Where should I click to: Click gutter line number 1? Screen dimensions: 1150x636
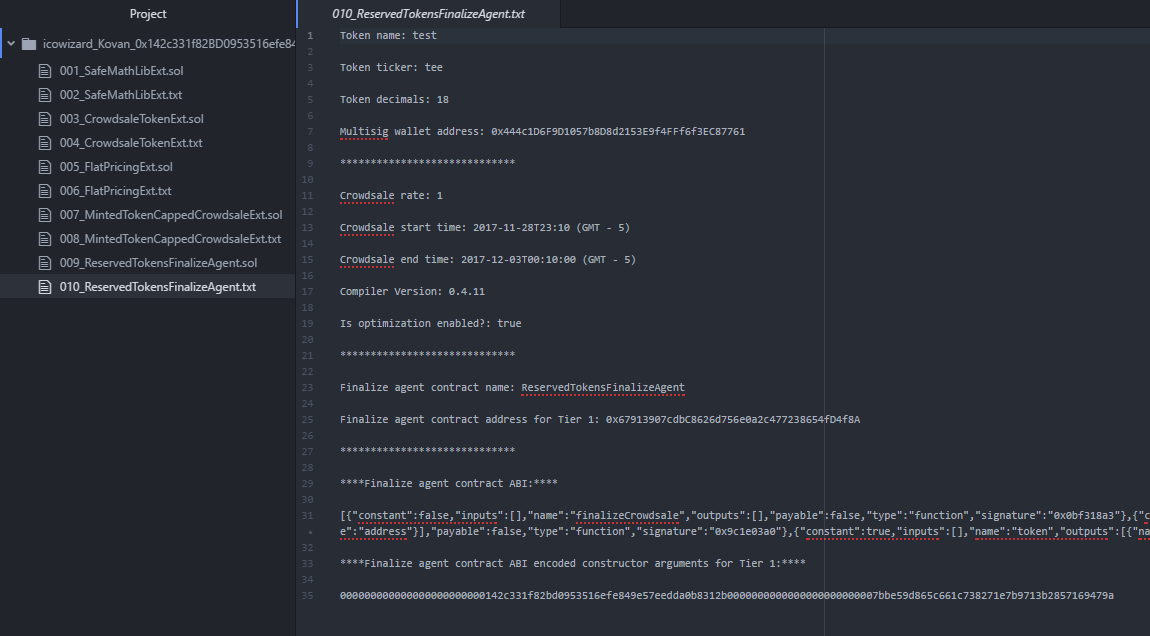310,36
